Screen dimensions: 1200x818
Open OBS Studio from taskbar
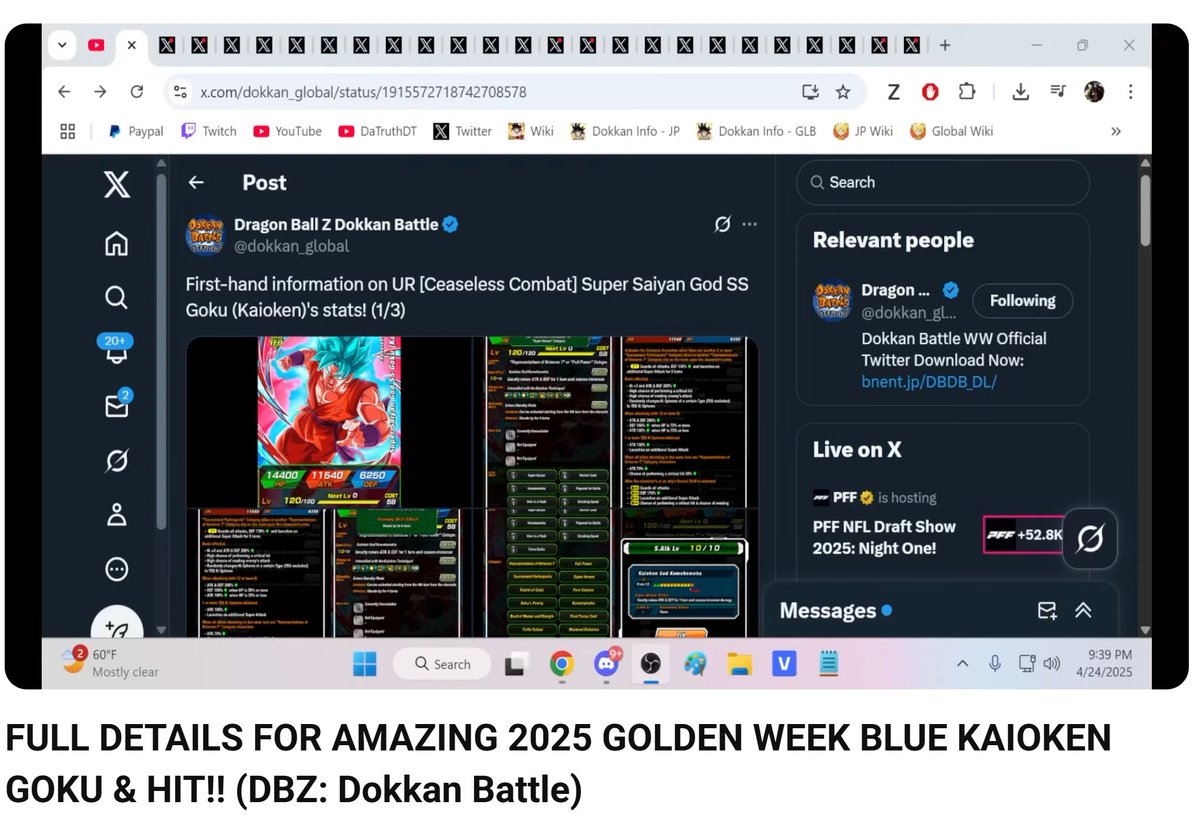(651, 663)
